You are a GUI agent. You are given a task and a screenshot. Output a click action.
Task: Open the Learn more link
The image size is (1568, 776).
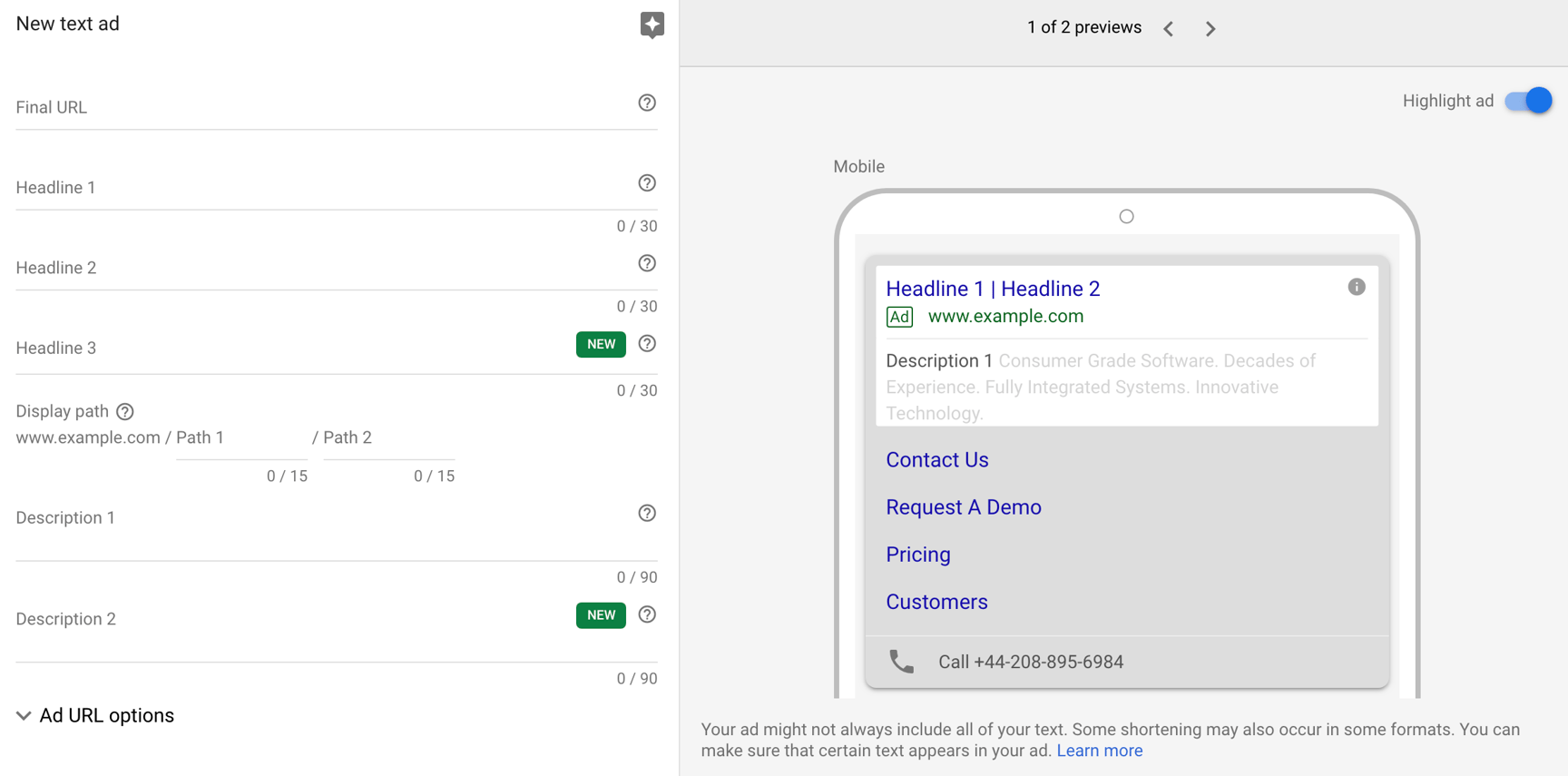[1099, 751]
